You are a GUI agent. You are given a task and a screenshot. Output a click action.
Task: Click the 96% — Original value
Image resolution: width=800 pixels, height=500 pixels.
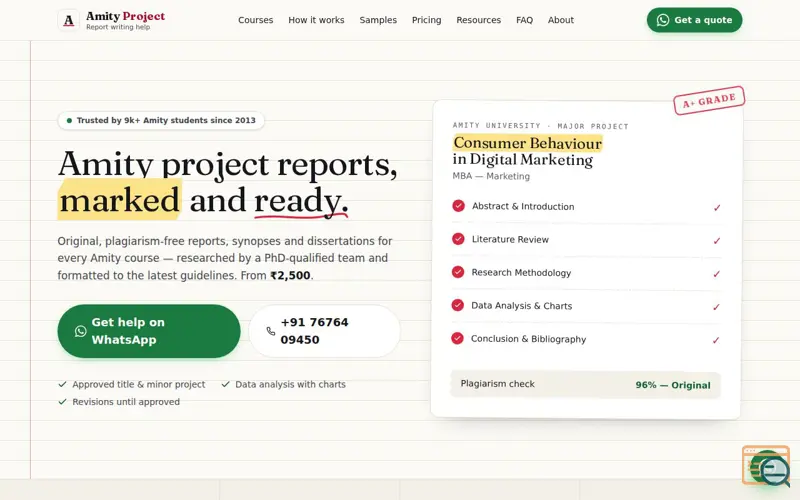(x=673, y=385)
